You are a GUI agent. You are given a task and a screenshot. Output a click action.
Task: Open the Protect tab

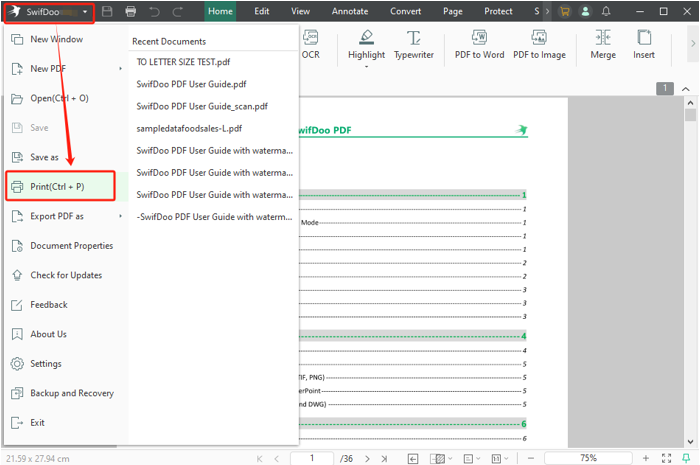498,11
